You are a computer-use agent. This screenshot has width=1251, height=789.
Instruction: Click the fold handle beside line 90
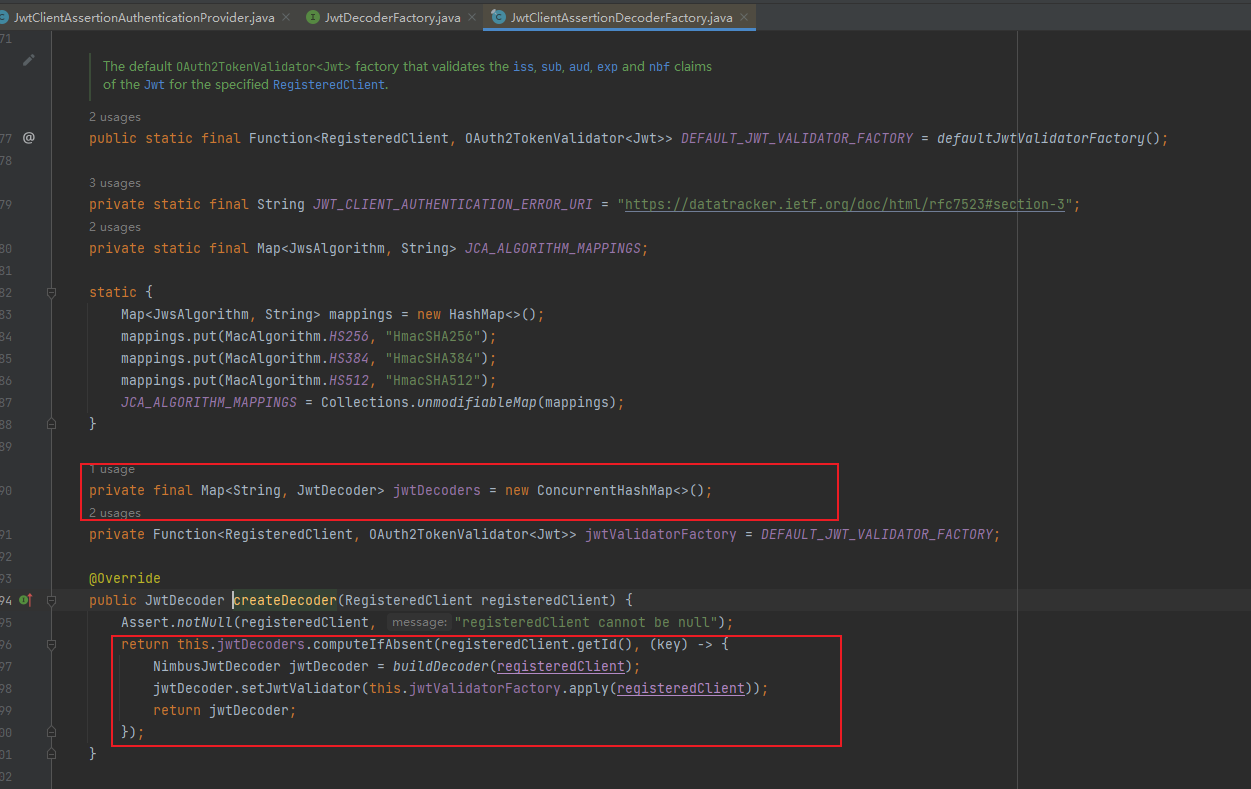51,489
